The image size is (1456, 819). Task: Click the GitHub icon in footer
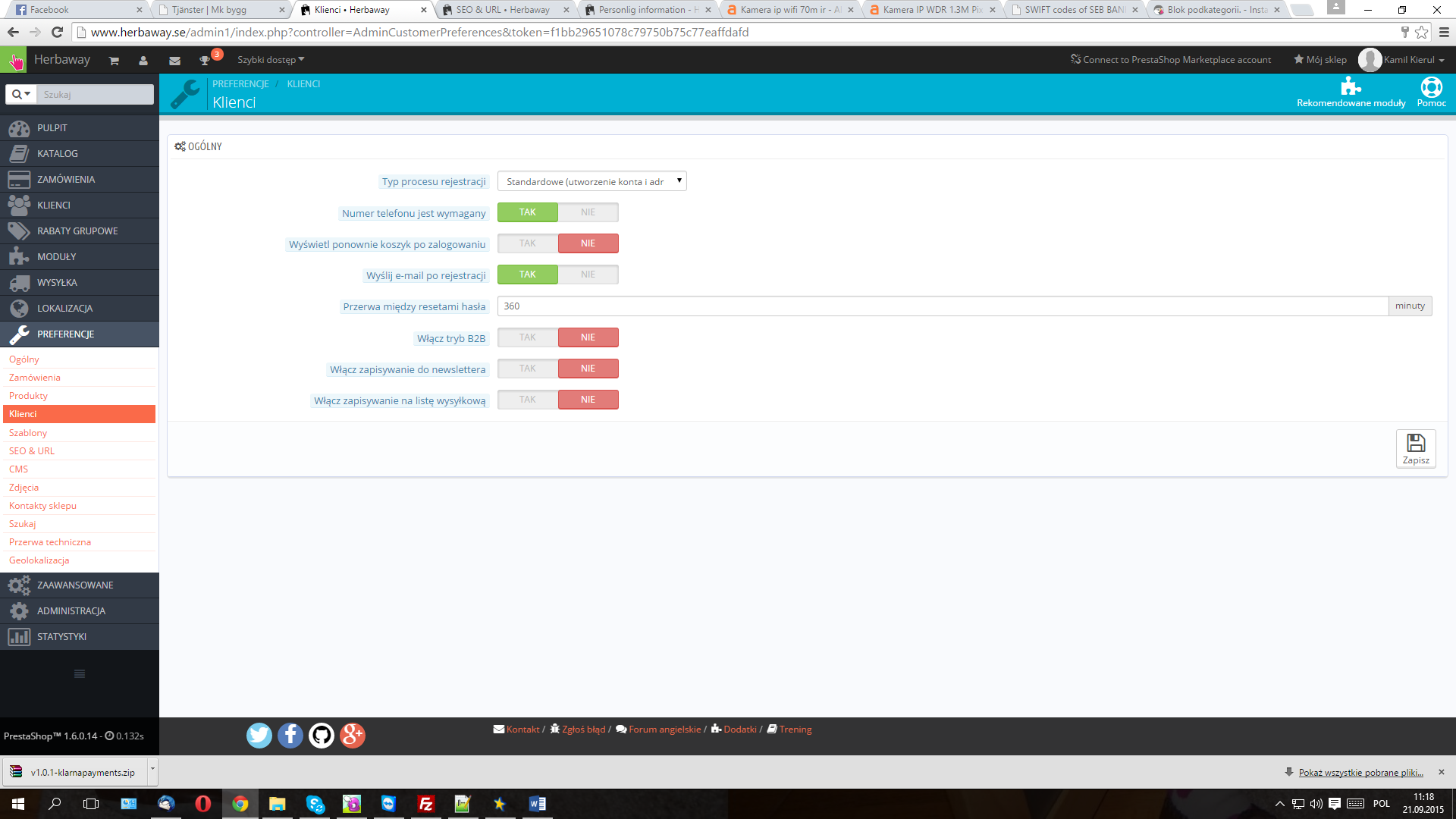coord(322,735)
